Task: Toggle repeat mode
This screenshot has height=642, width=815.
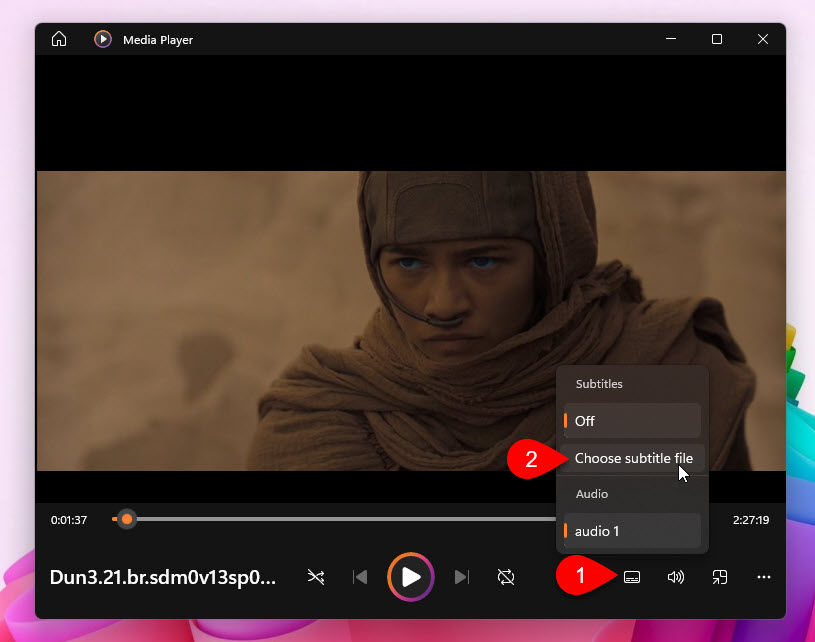Action: [x=506, y=577]
